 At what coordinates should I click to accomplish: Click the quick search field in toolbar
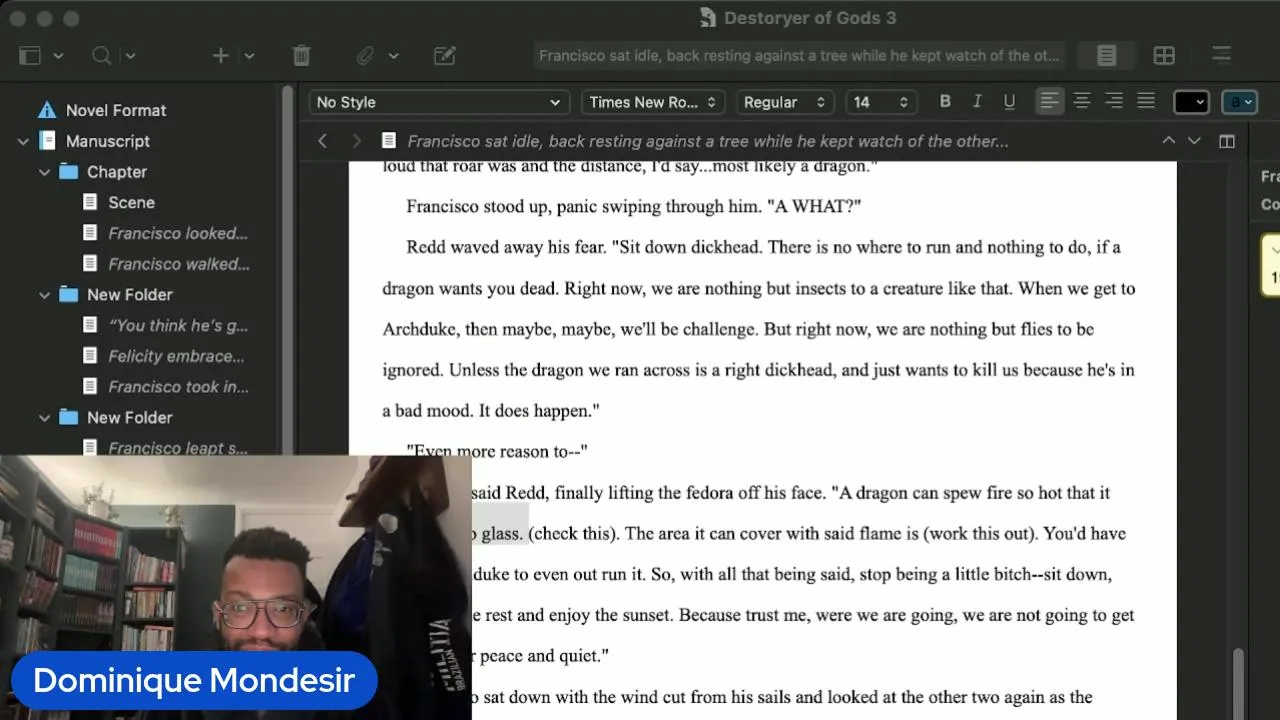pos(799,56)
